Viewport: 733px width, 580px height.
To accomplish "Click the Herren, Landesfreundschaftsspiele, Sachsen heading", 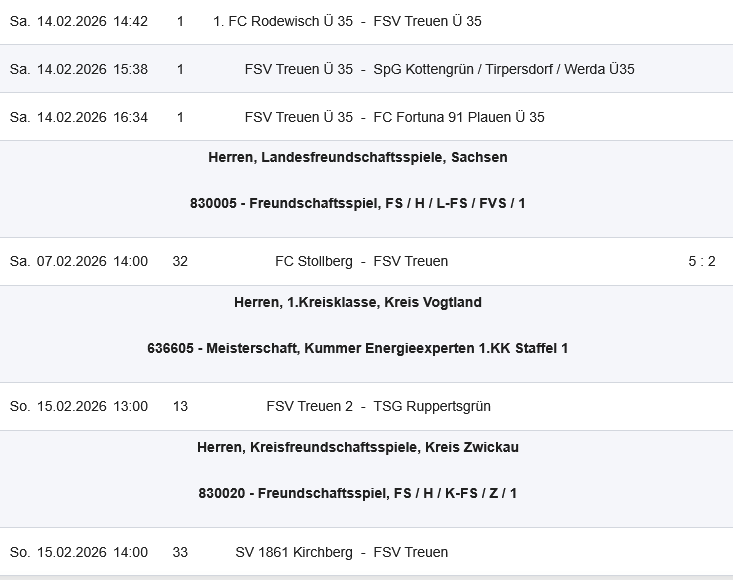I will tap(357, 157).
